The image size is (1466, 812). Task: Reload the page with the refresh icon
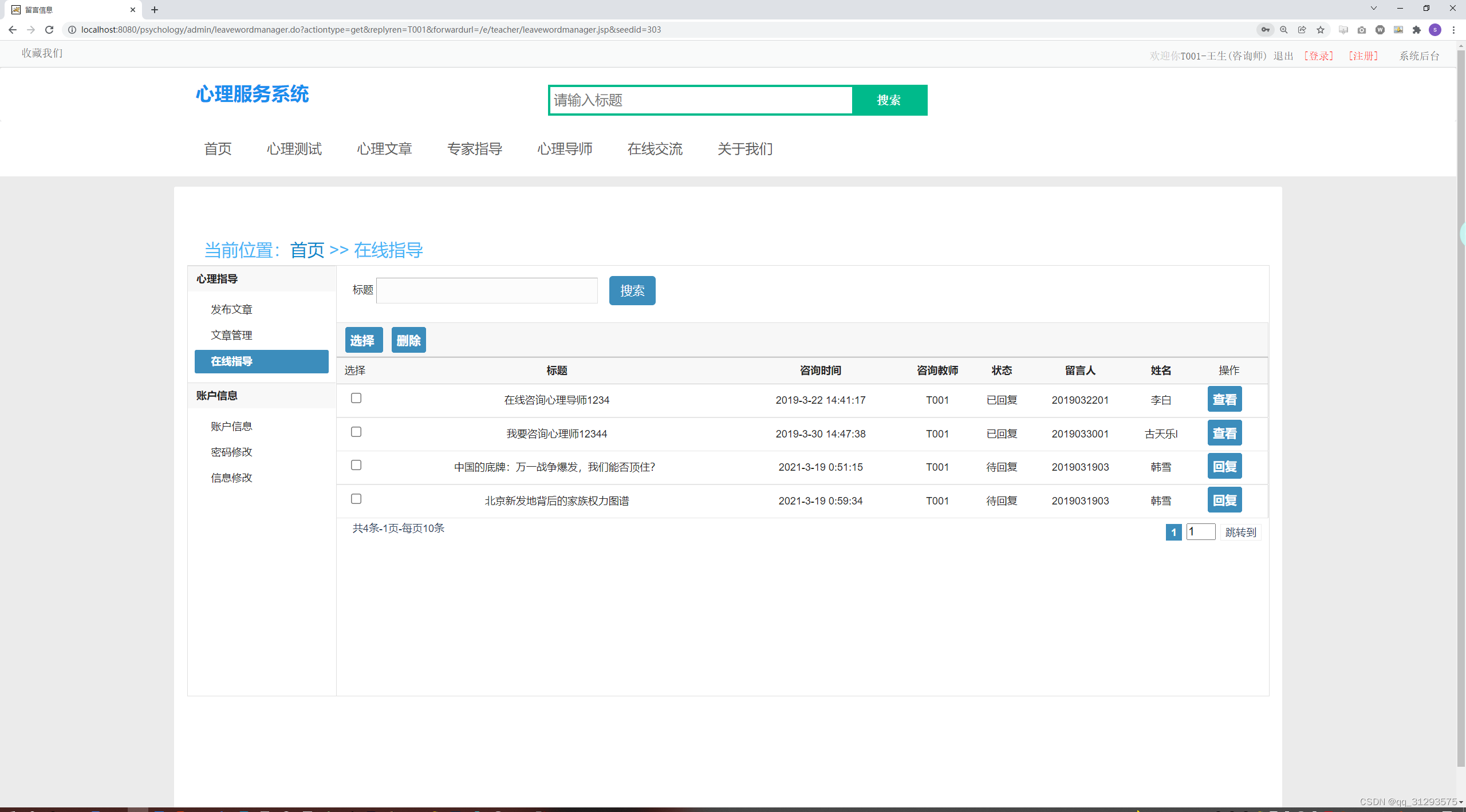pyautogui.click(x=49, y=30)
